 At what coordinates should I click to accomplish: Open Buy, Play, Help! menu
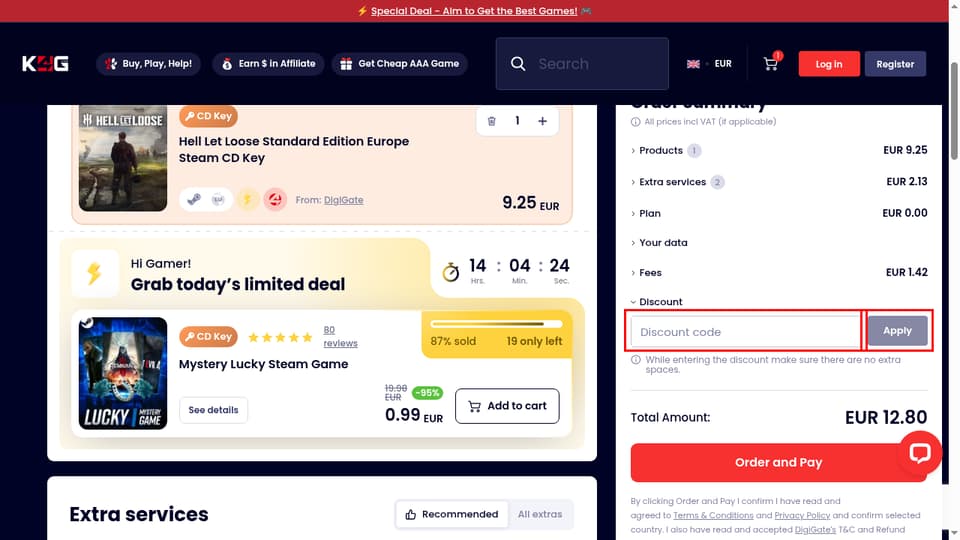pos(148,64)
